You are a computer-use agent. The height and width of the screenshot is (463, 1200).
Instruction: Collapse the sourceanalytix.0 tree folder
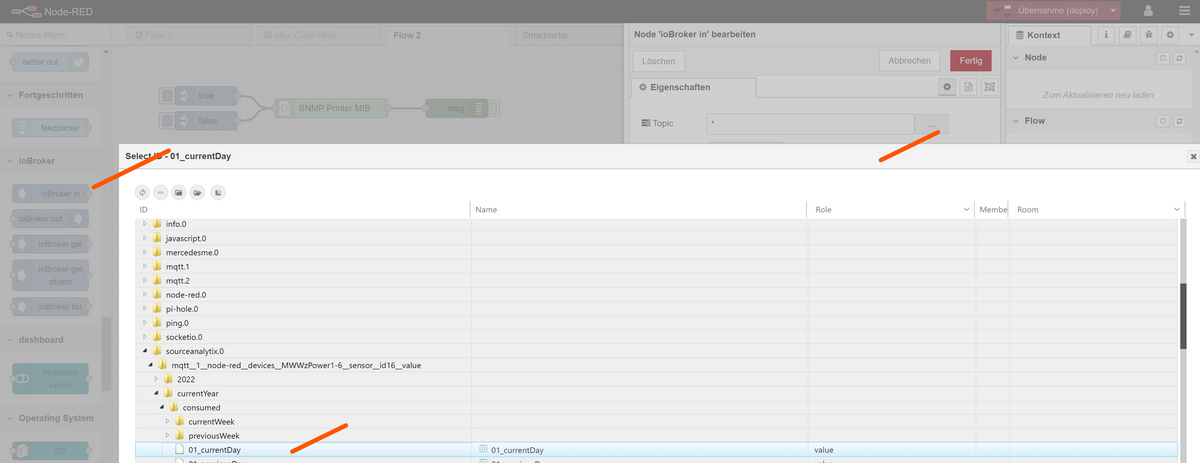145,351
